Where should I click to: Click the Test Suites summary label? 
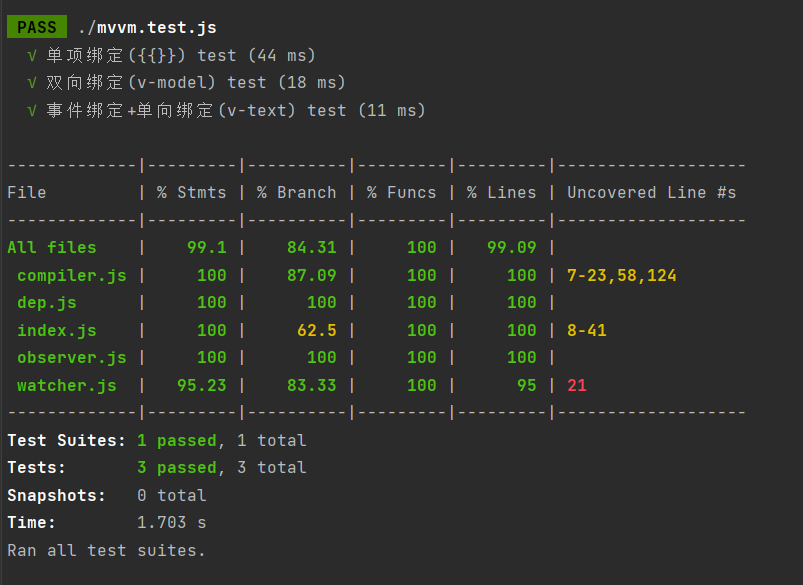point(67,440)
